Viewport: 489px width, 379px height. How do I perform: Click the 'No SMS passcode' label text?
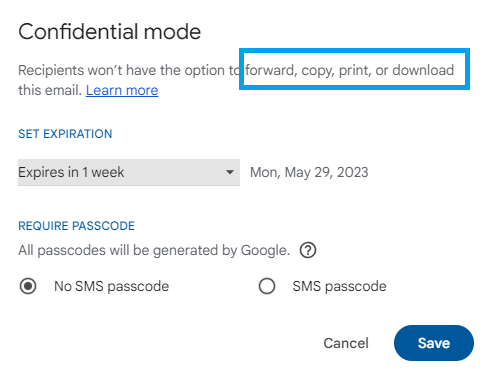[111, 286]
